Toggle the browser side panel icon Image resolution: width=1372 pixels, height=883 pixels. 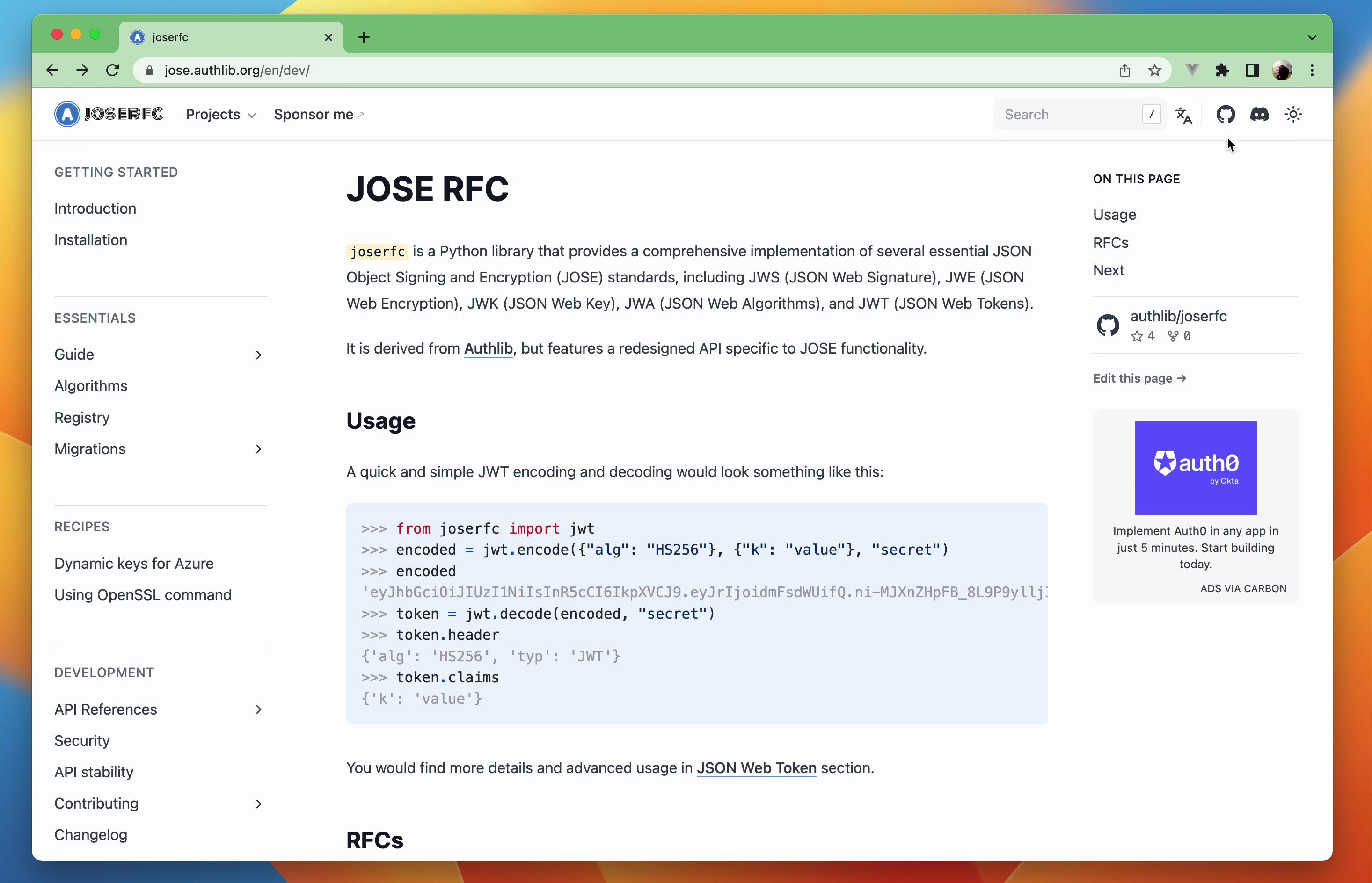[x=1252, y=71]
